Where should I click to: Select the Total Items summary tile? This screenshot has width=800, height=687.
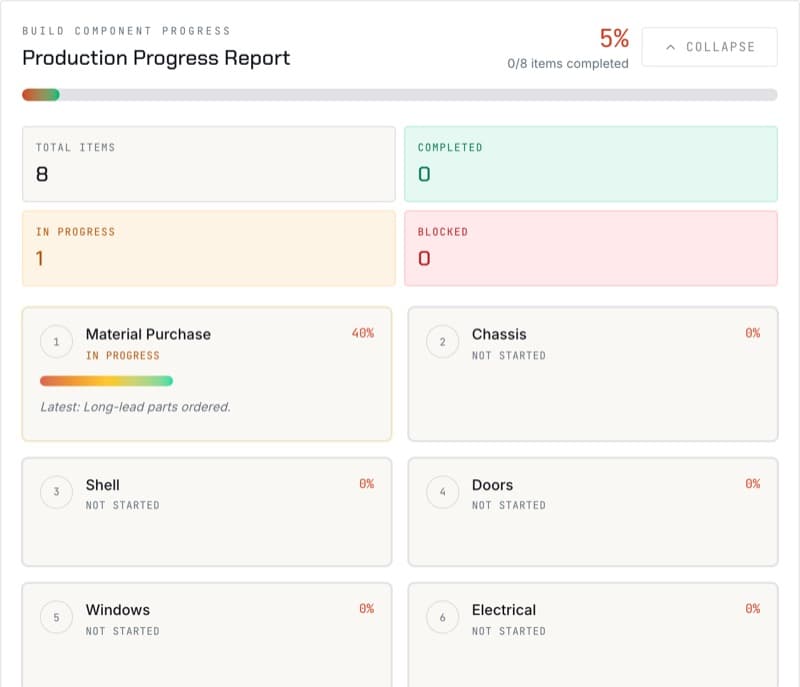209,164
